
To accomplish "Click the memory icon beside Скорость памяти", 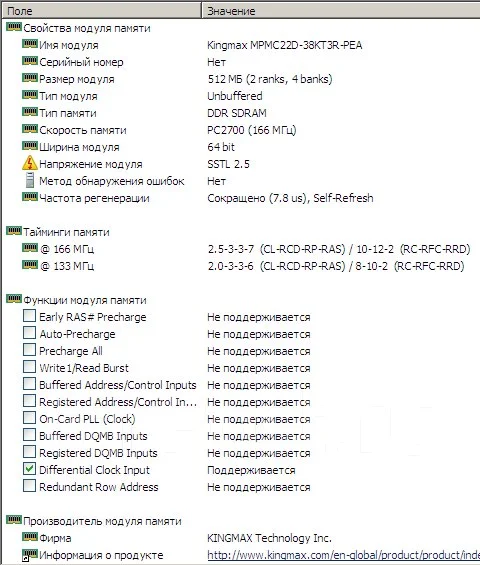I will click(x=30, y=129).
